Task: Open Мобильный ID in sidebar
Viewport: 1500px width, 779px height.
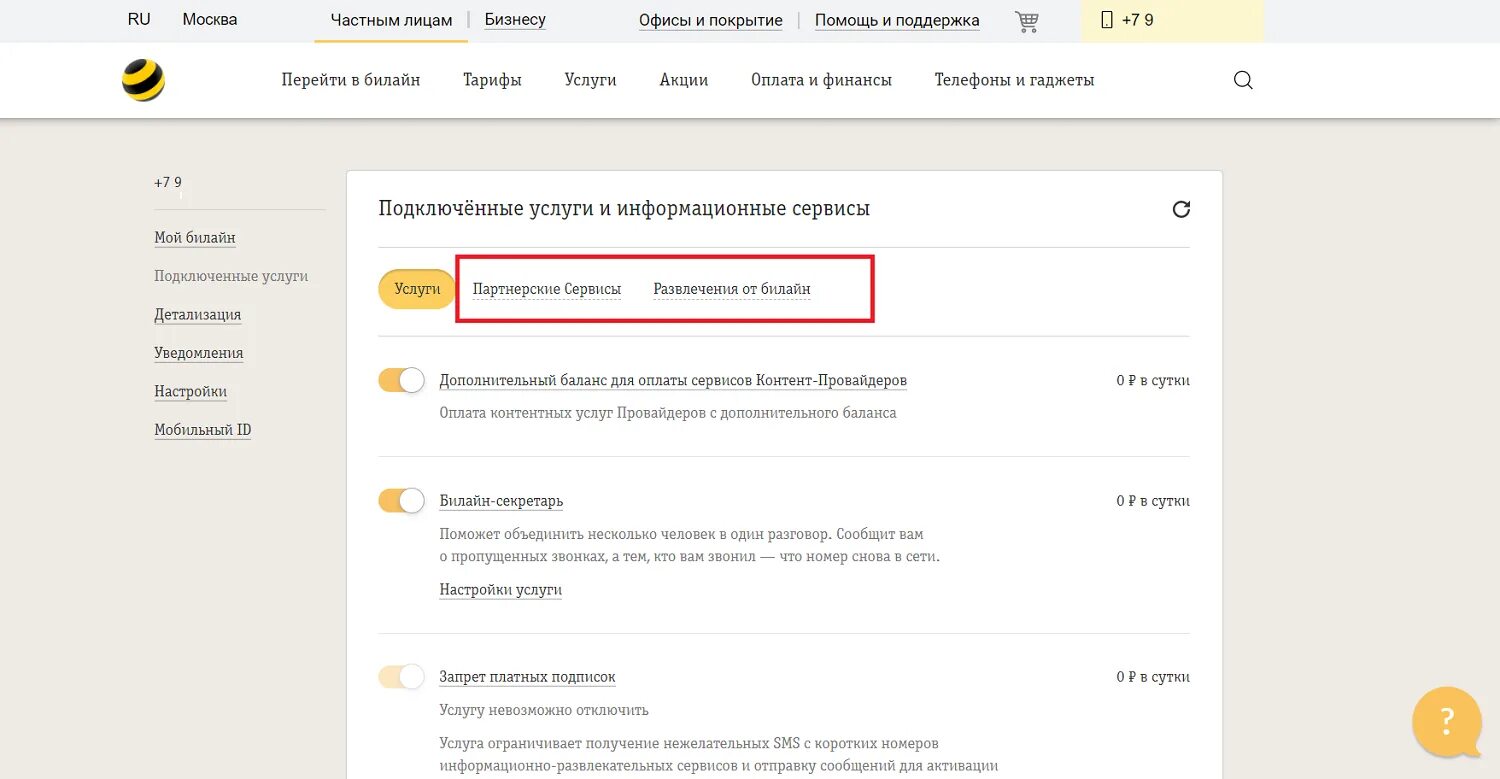Action: point(203,430)
